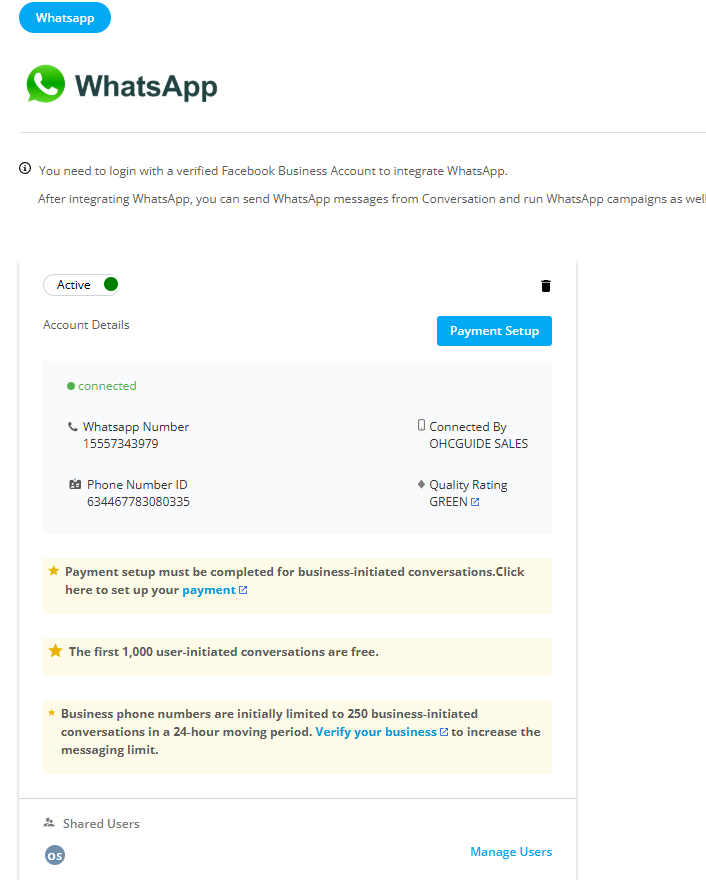Click the star icon on free conversations notice
The image size is (706, 880).
point(56,651)
